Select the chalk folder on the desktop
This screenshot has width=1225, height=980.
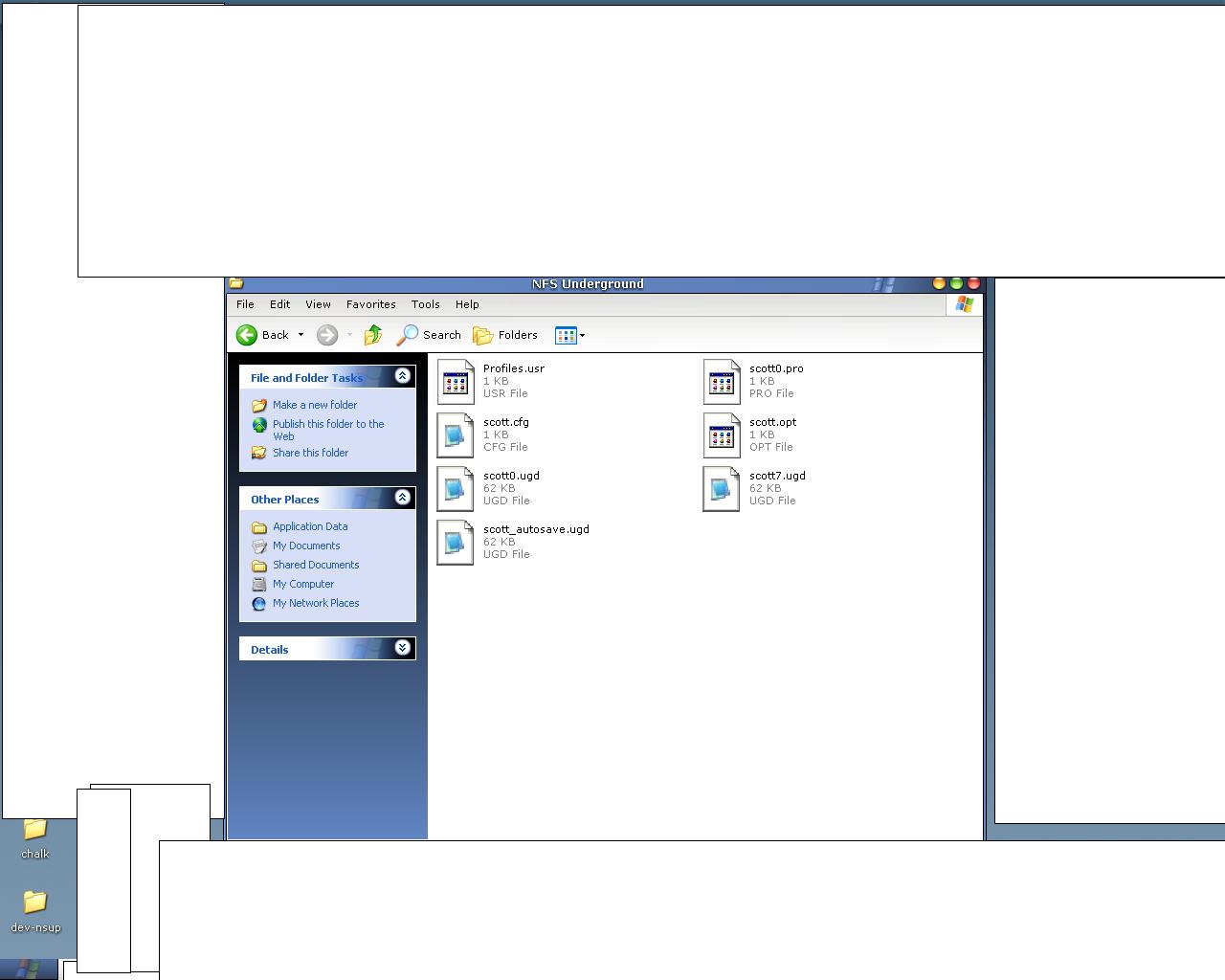(x=35, y=839)
